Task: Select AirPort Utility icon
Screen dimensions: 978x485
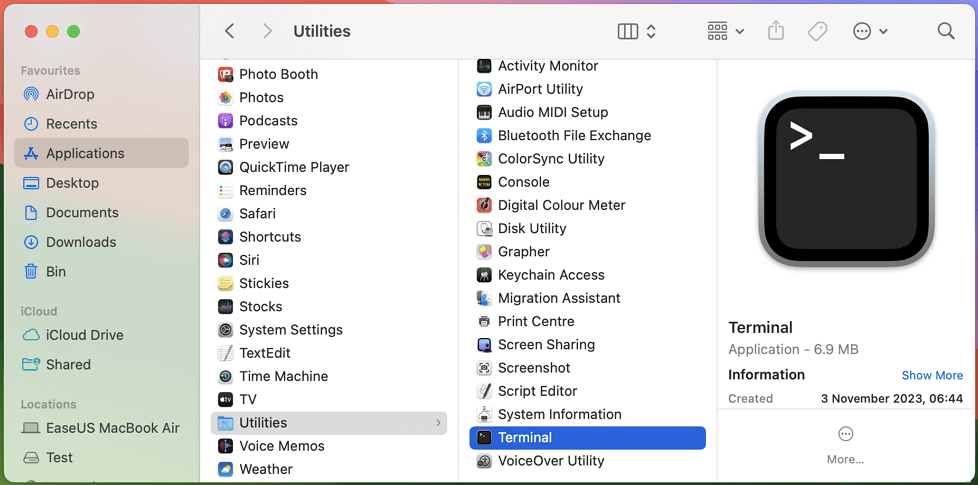Action: point(484,89)
